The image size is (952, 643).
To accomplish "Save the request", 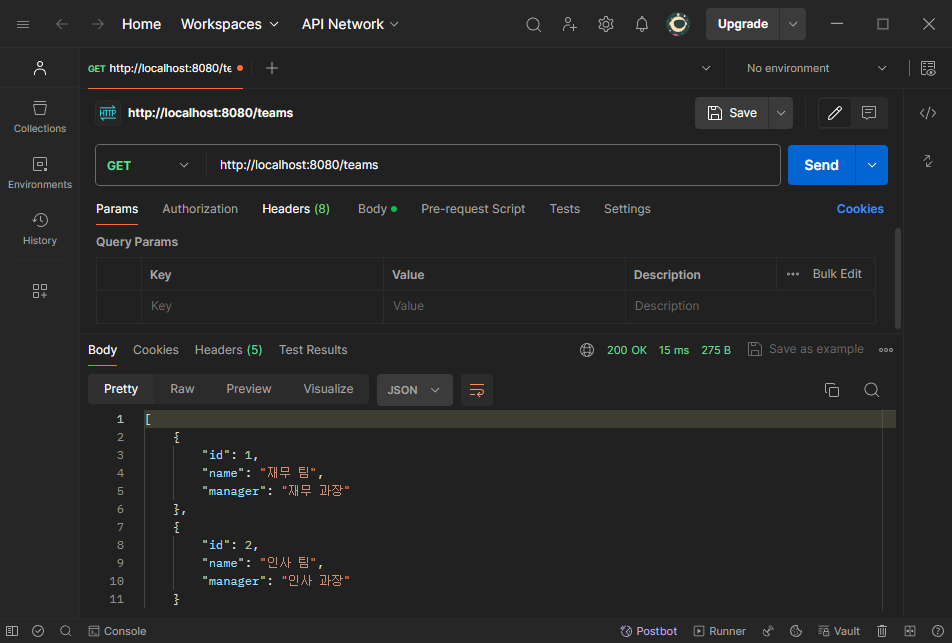I will point(732,113).
